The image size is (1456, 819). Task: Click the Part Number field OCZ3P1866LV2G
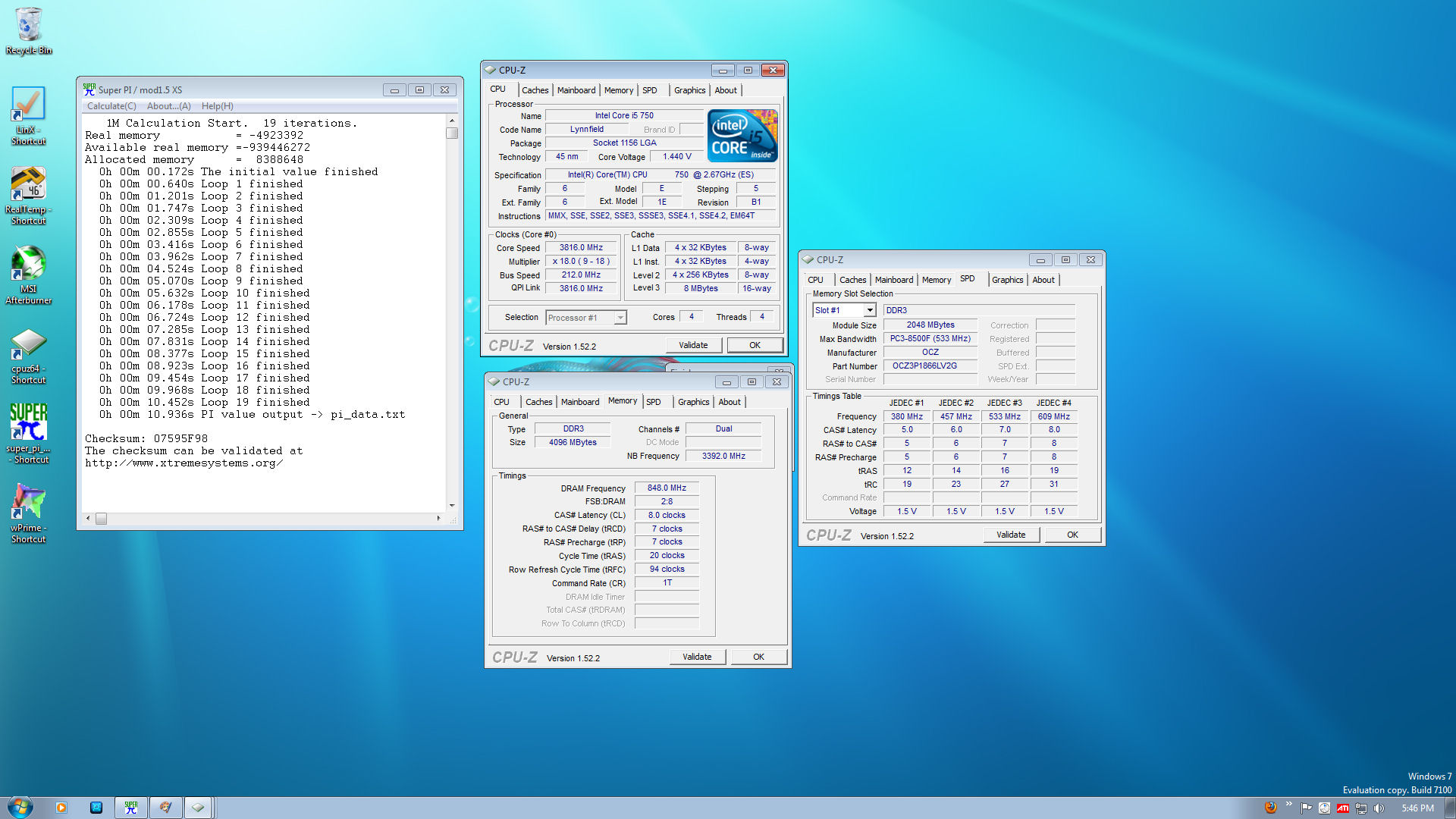(x=930, y=366)
